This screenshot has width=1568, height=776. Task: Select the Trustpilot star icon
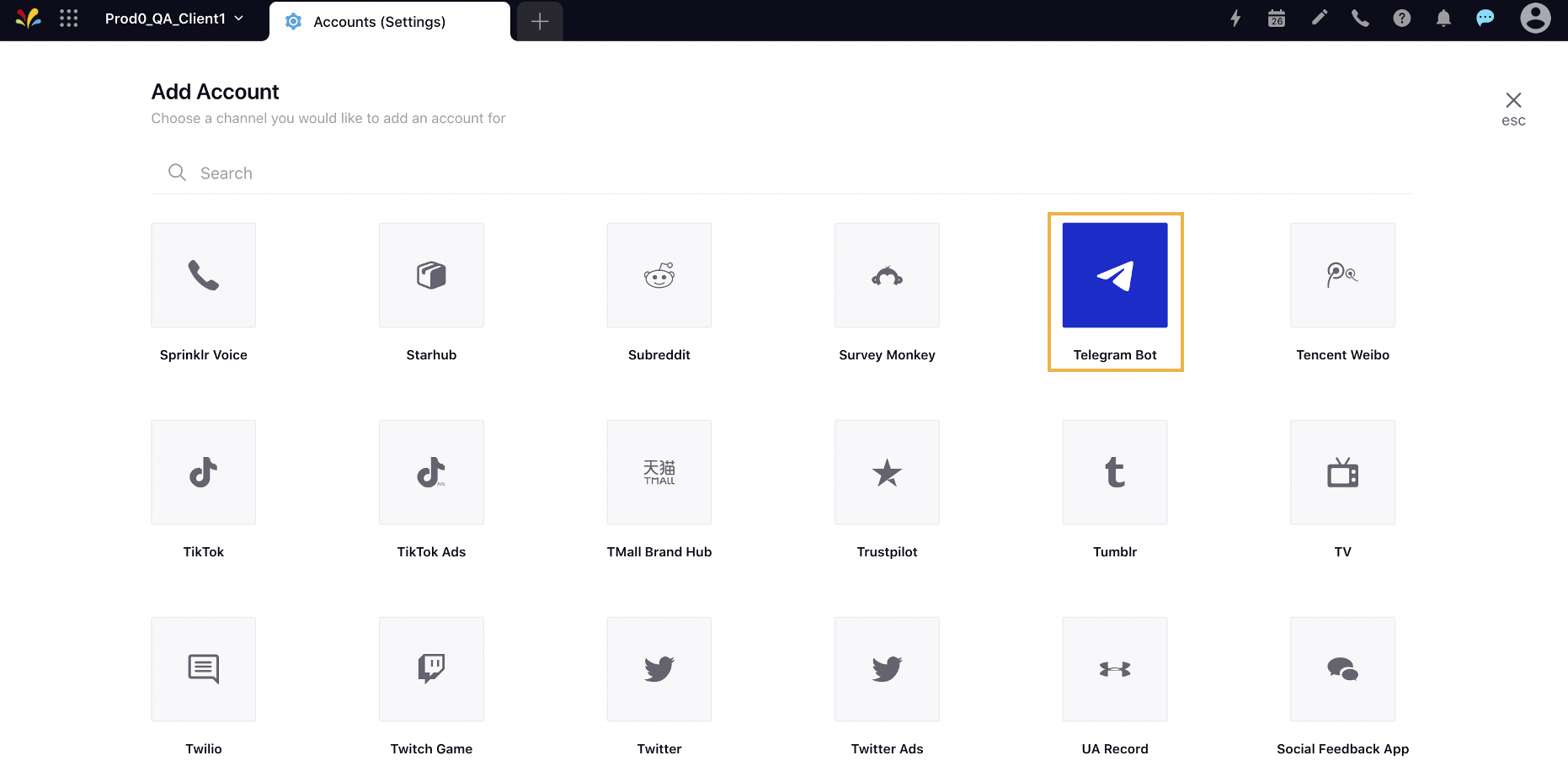[887, 472]
